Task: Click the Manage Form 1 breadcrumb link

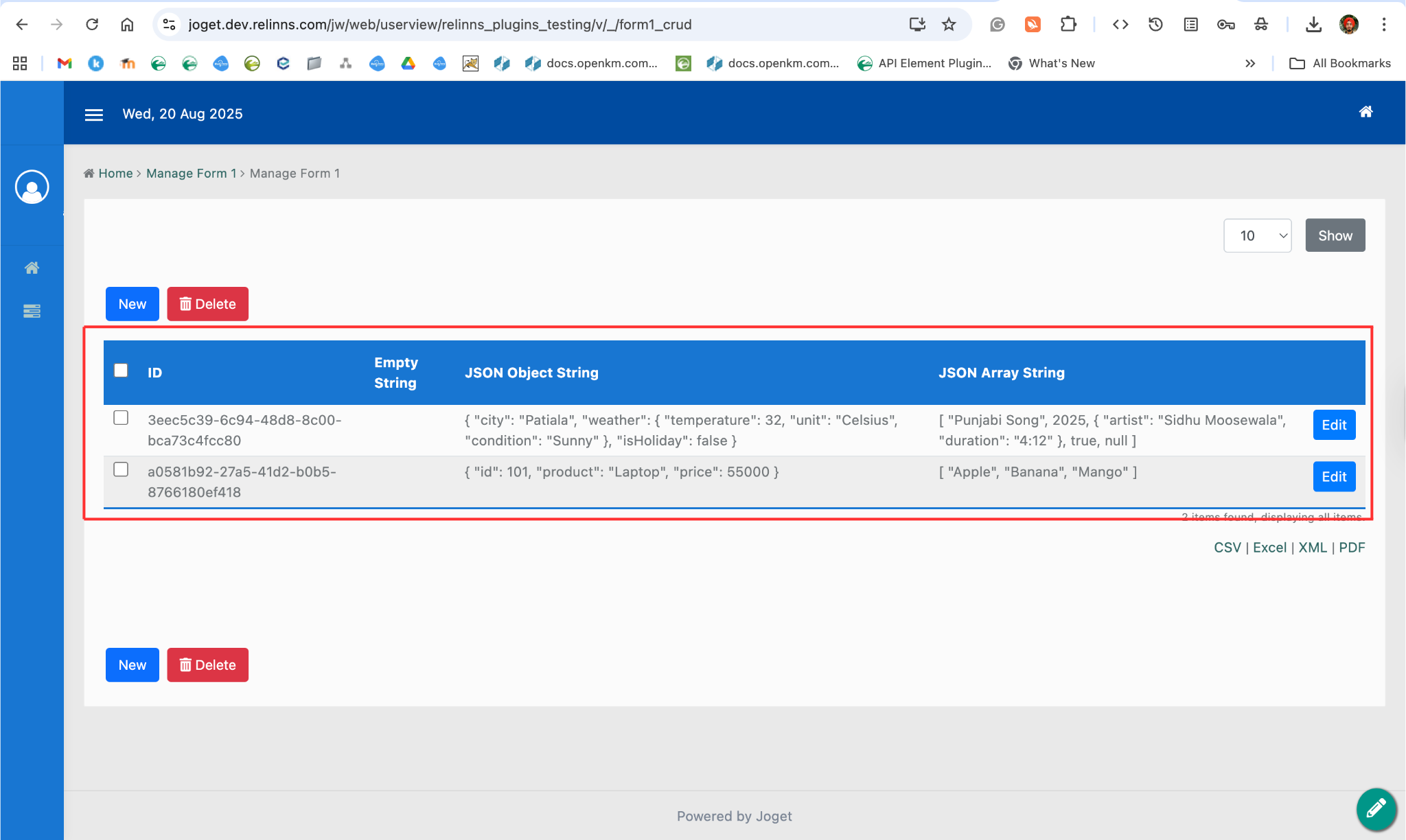Action: [x=191, y=173]
